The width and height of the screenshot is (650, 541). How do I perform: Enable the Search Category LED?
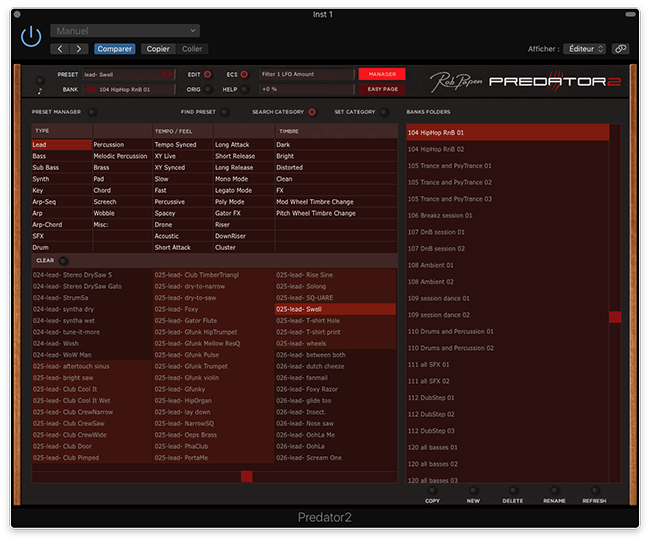[x=312, y=112]
